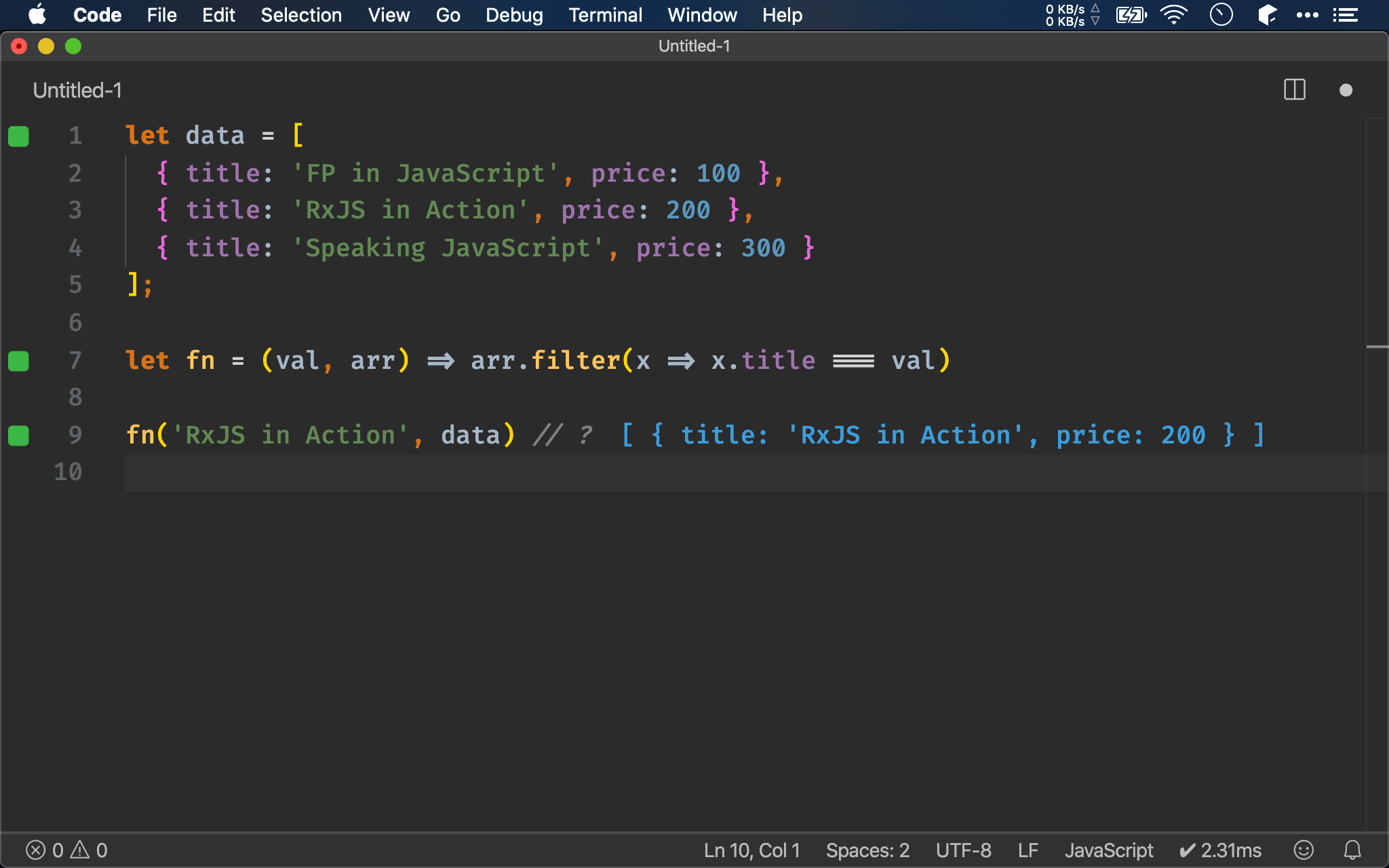1389x868 pixels.
Task: Open the Window menu
Action: pos(702,15)
